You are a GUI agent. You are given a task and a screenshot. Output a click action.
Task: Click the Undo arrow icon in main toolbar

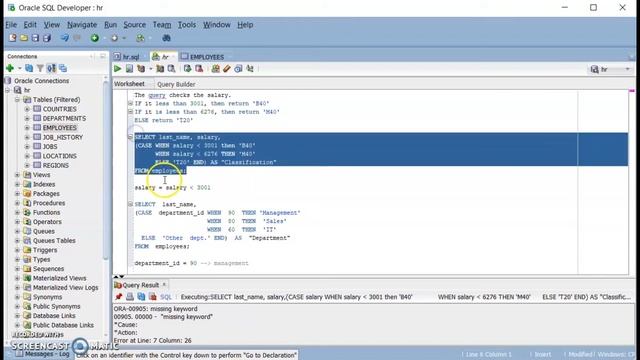pyautogui.click(x=65, y=38)
